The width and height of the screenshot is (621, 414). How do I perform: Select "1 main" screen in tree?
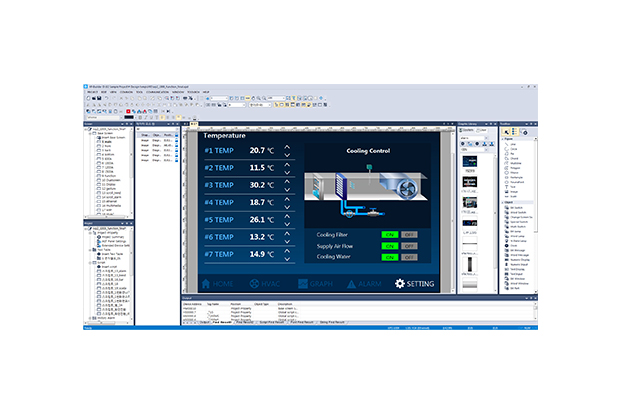tap(106, 142)
